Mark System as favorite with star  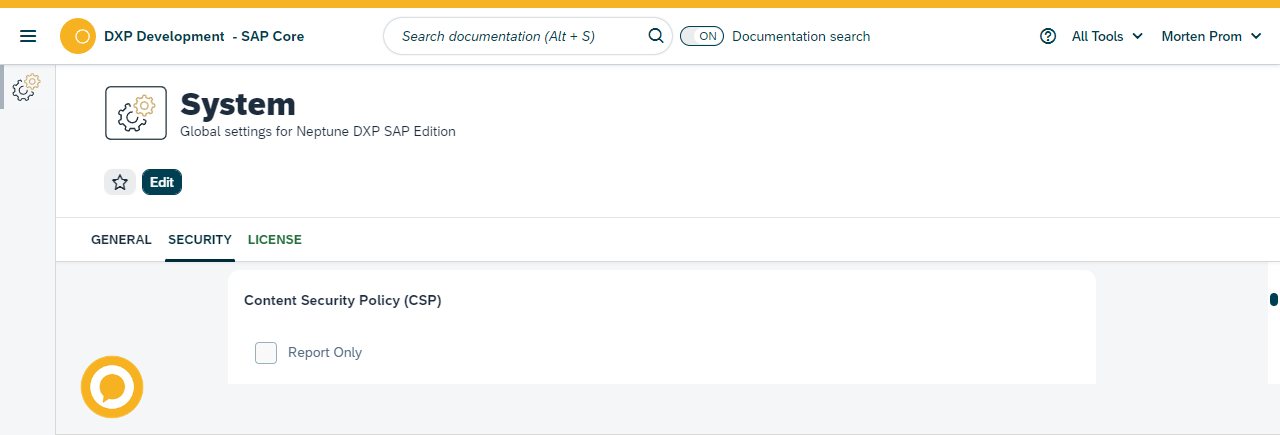(x=120, y=182)
